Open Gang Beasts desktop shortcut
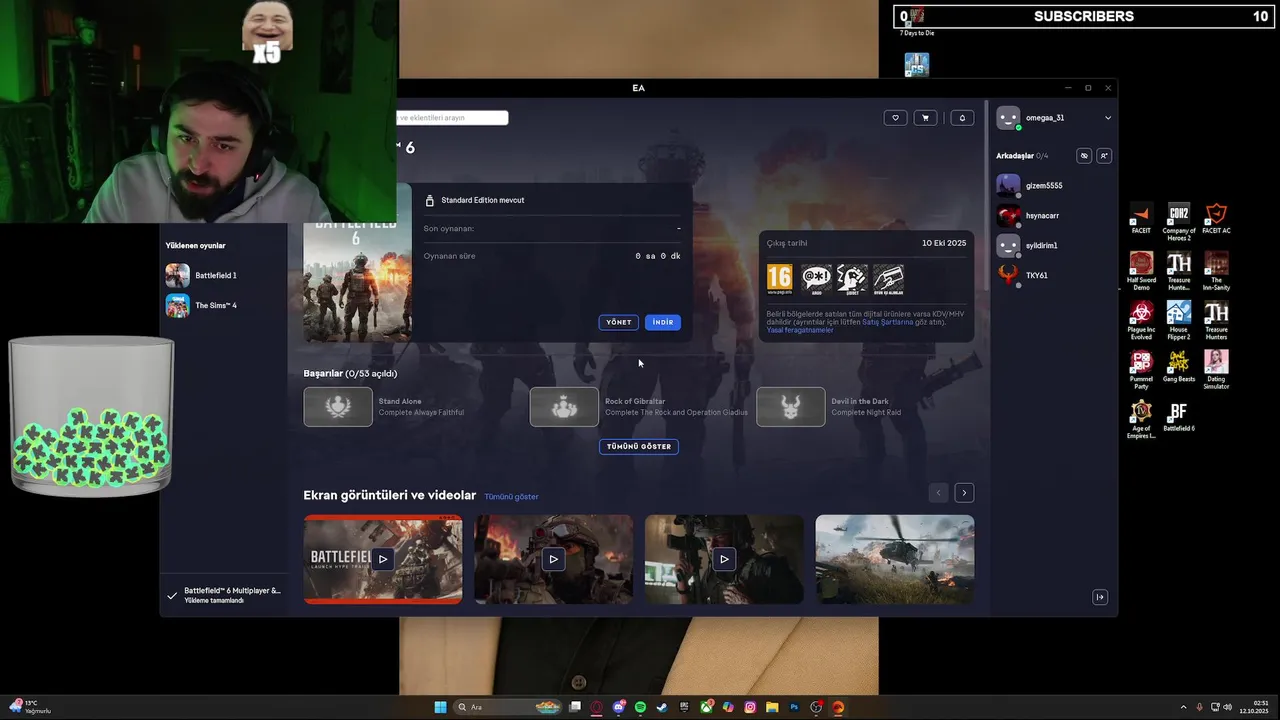The image size is (1280, 720). click(1179, 366)
